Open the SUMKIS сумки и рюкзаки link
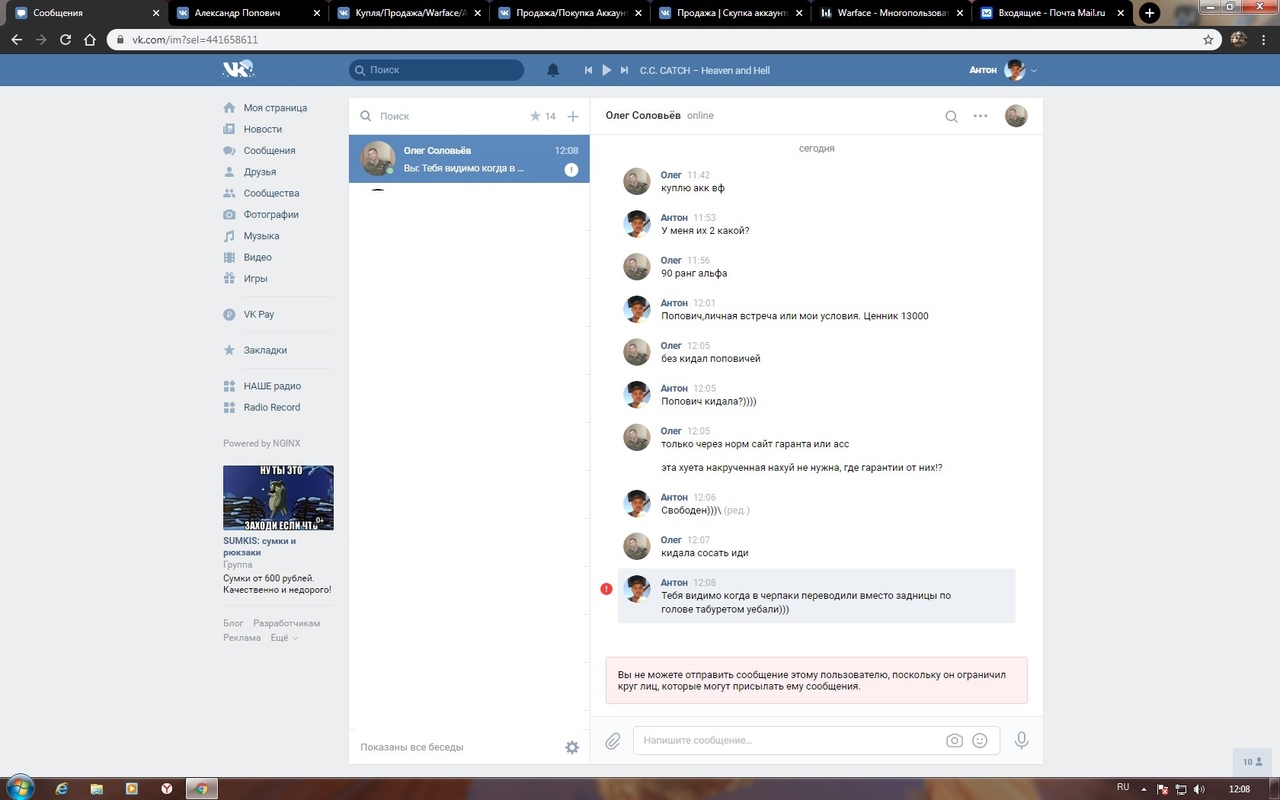The width and height of the screenshot is (1280, 800). [259, 546]
